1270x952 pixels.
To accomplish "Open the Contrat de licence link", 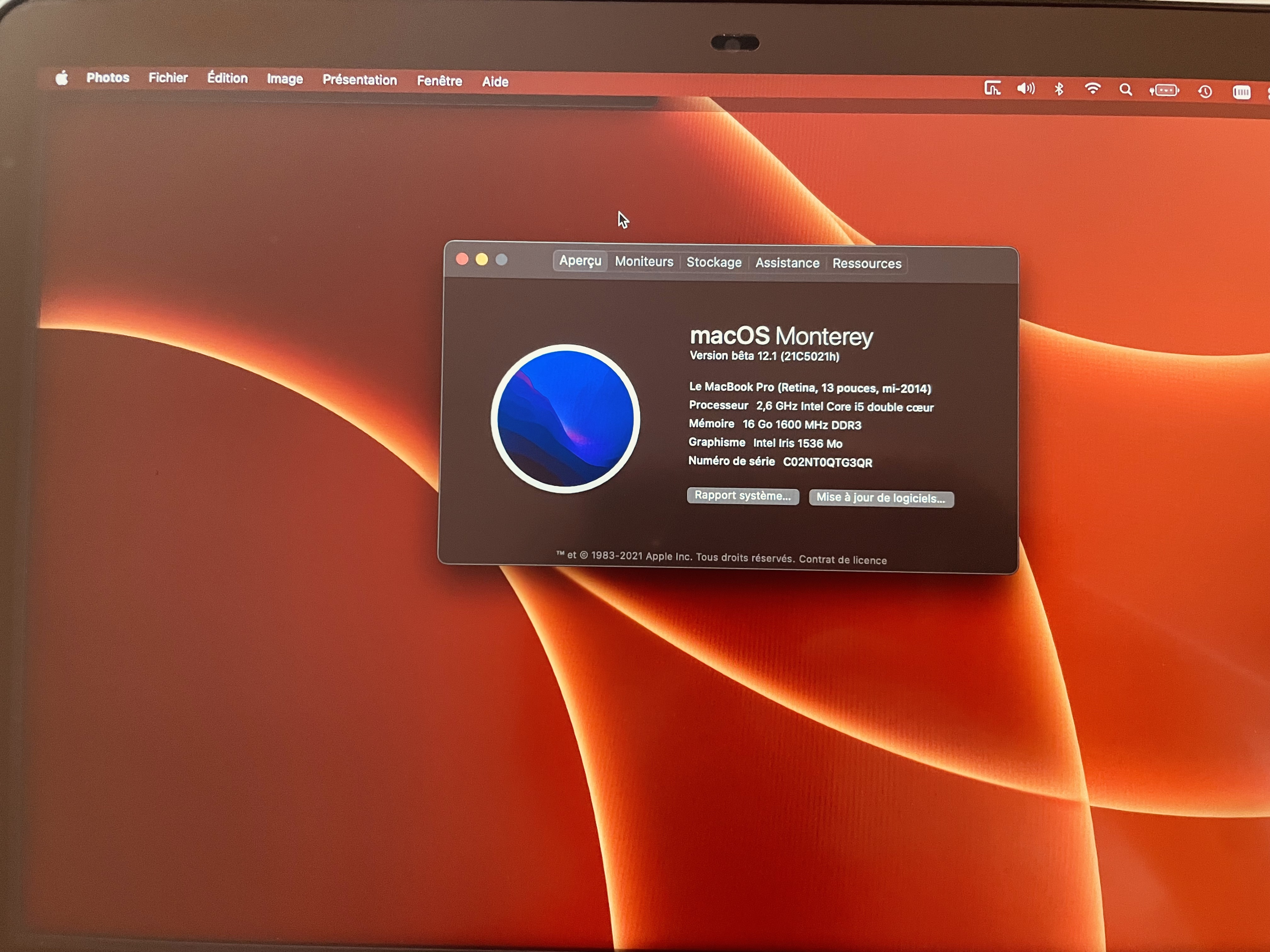I will [x=843, y=560].
